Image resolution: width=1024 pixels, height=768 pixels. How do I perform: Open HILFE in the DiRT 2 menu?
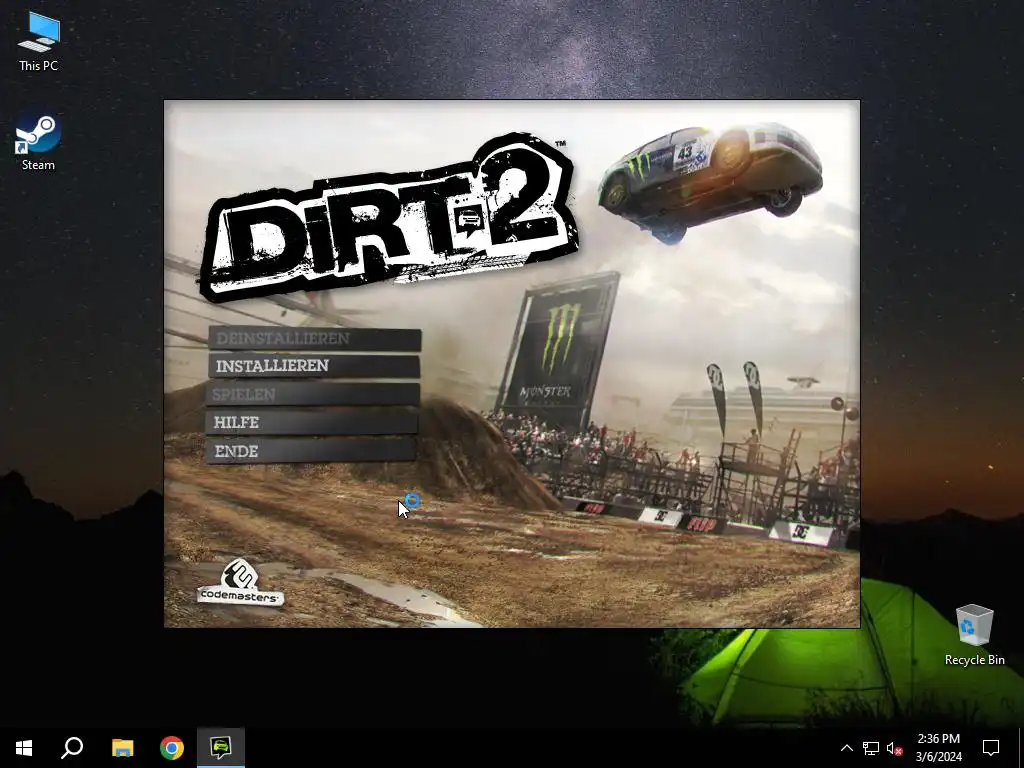312,423
